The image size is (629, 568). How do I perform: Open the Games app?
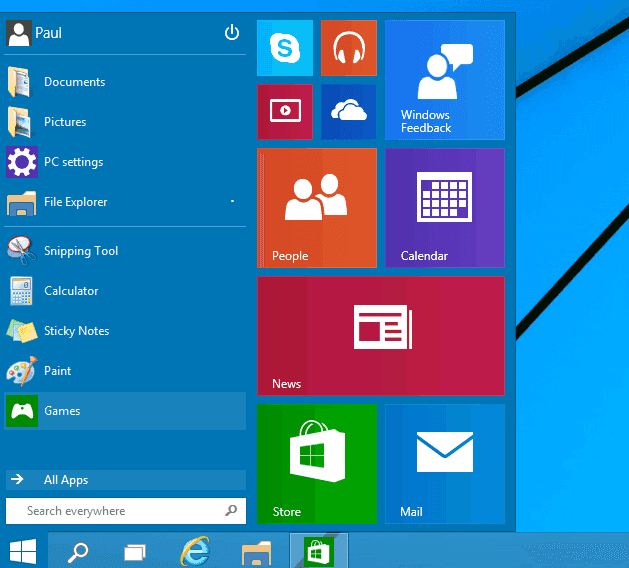click(125, 411)
